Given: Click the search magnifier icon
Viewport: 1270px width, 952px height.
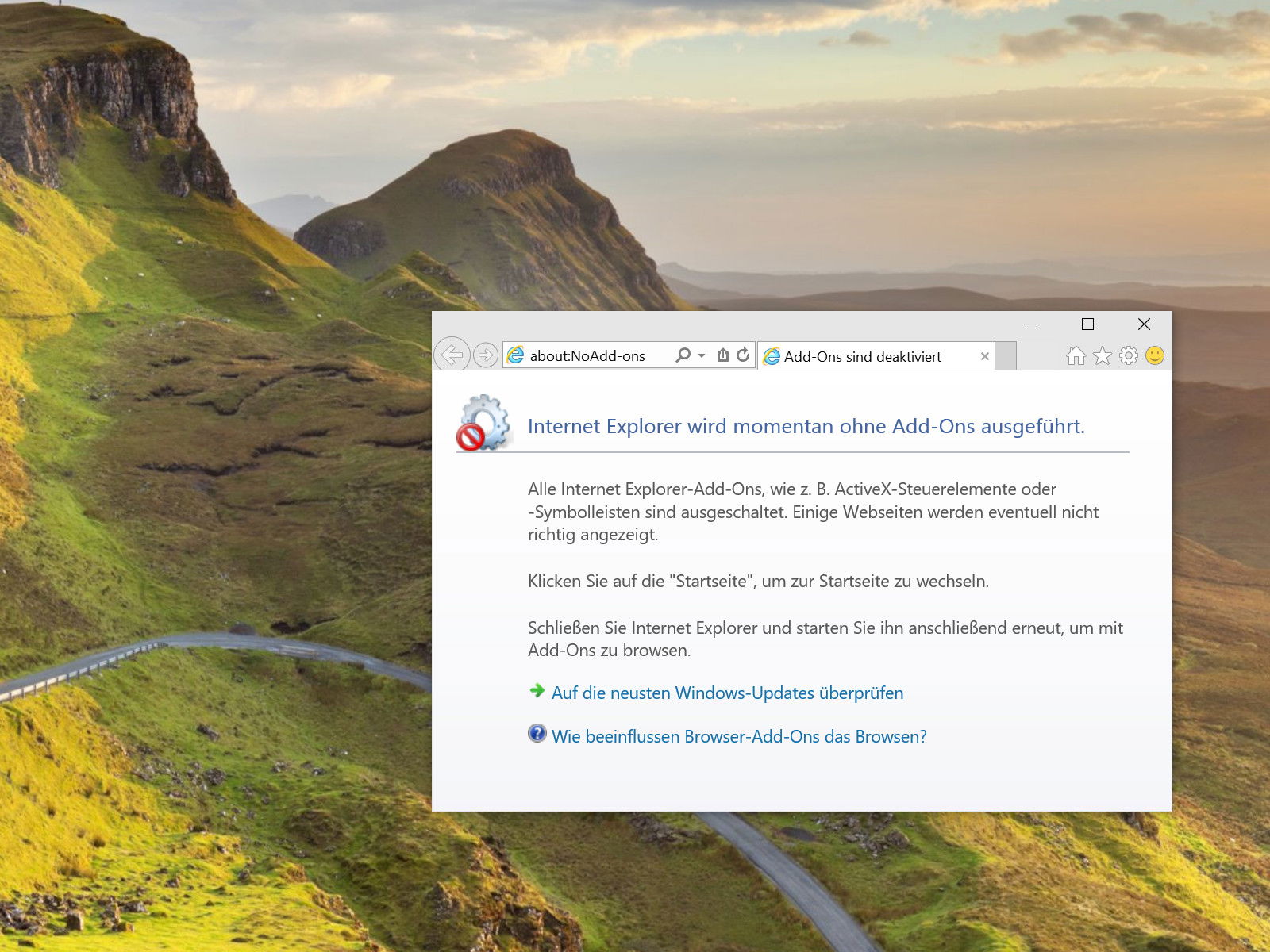Looking at the screenshot, I should coord(683,355).
